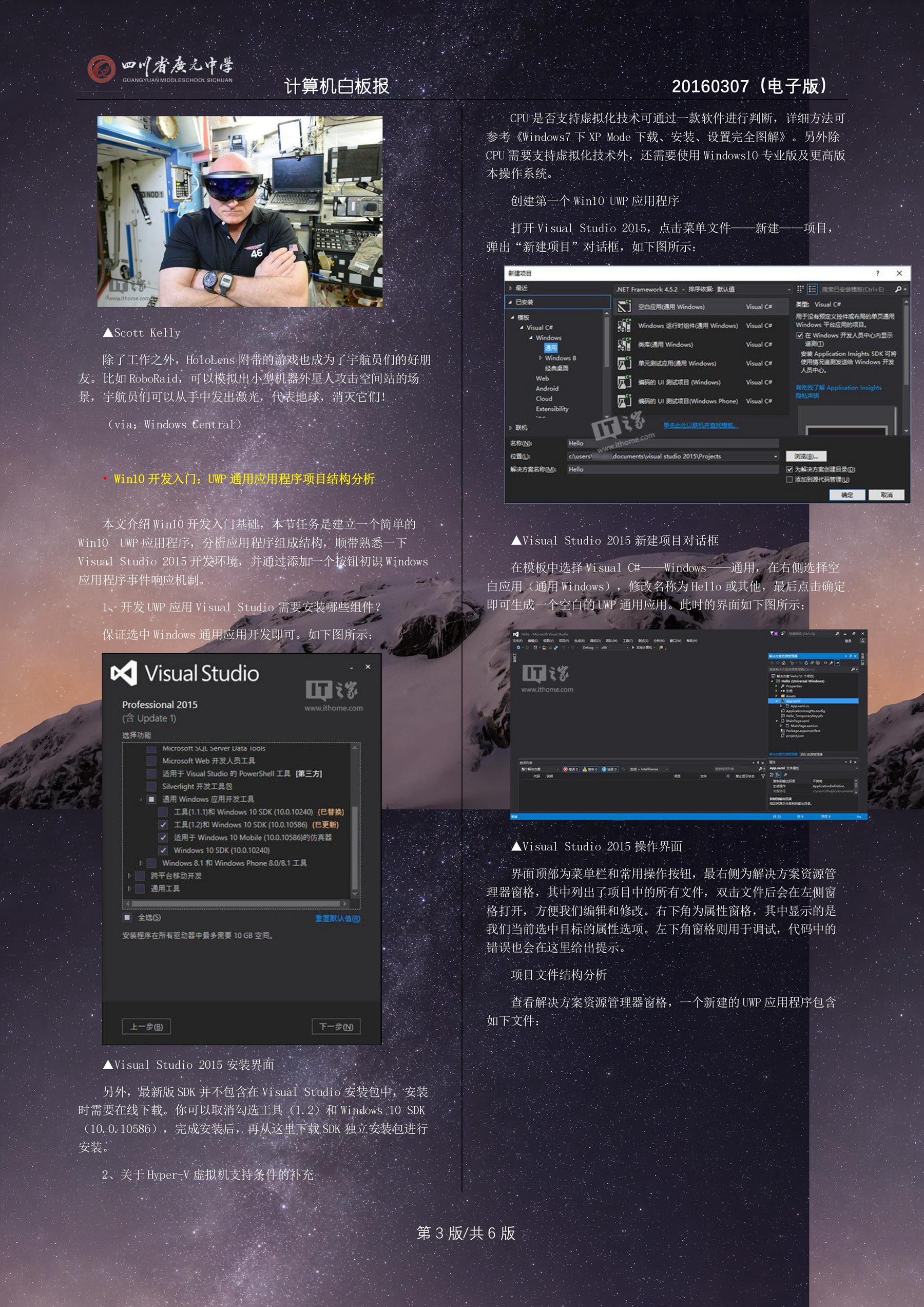The width and height of the screenshot is (924, 1307).
Task: Click the error list filter funnel icon
Action: 763,776
